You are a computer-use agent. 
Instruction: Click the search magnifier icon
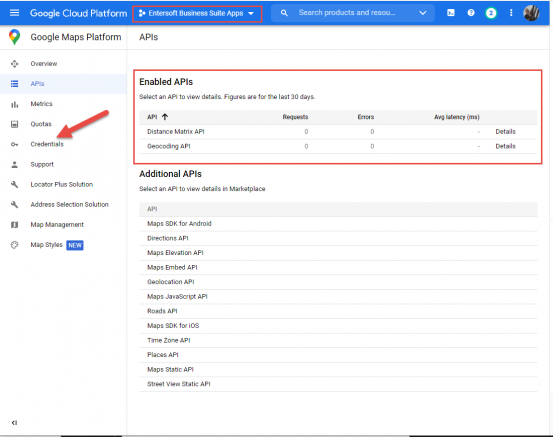pyautogui.click(x=284, y=13)
